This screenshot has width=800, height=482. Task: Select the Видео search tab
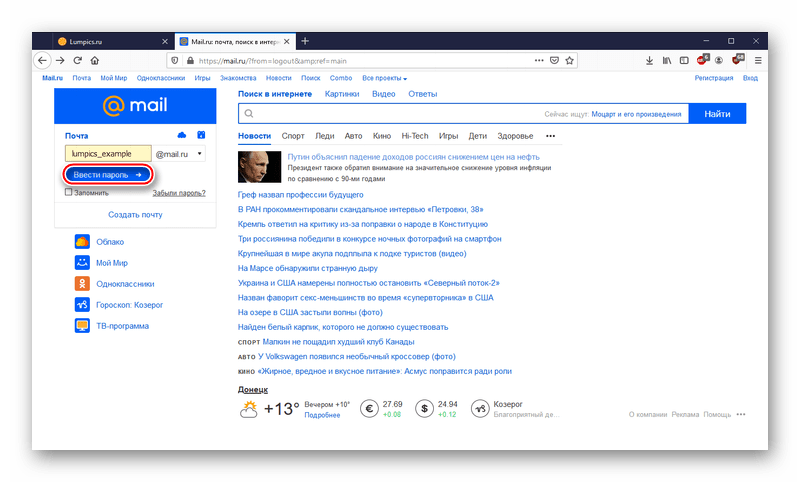(384, 94)
